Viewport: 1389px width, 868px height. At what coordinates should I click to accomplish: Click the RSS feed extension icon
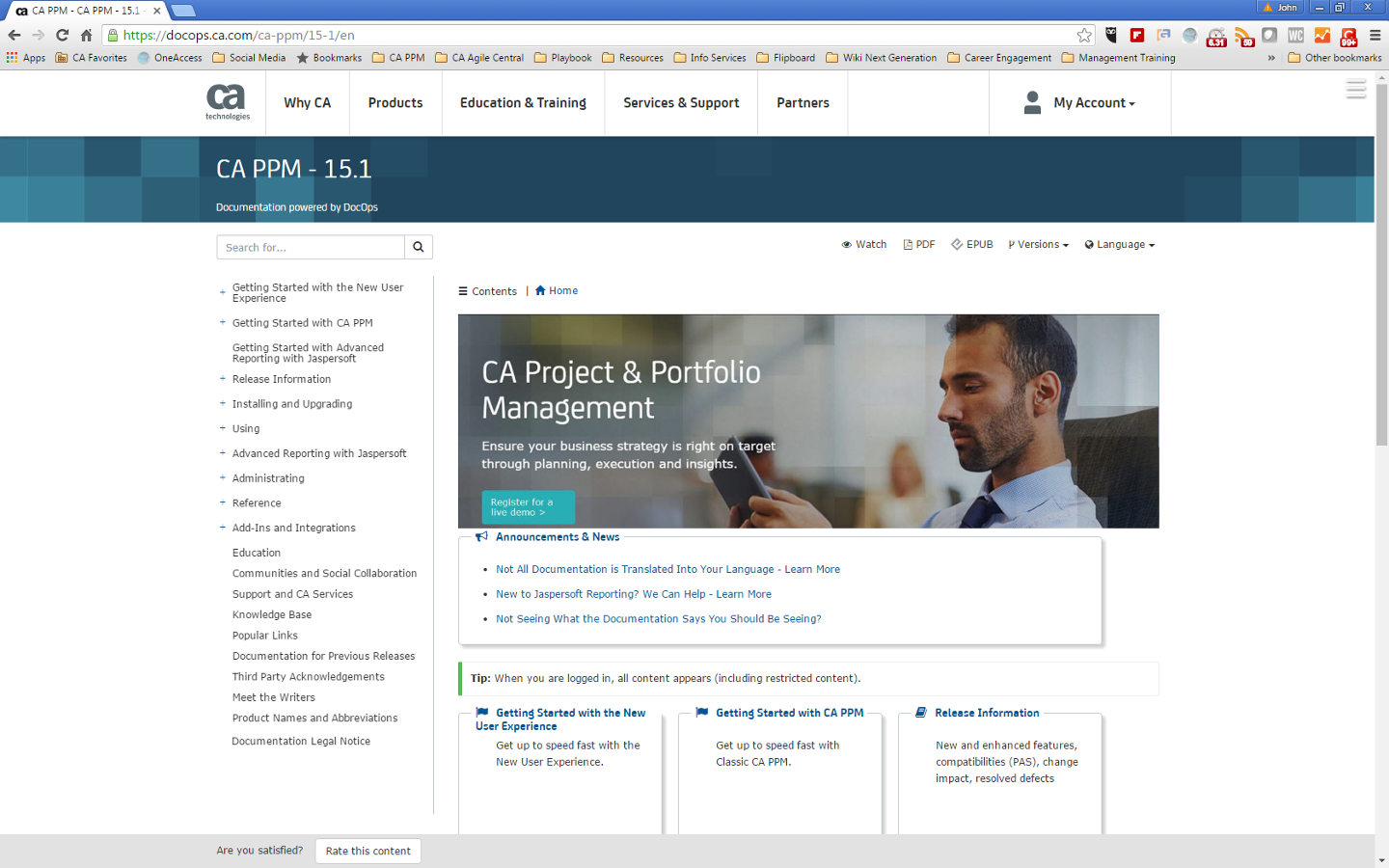tap(1243, 36)
